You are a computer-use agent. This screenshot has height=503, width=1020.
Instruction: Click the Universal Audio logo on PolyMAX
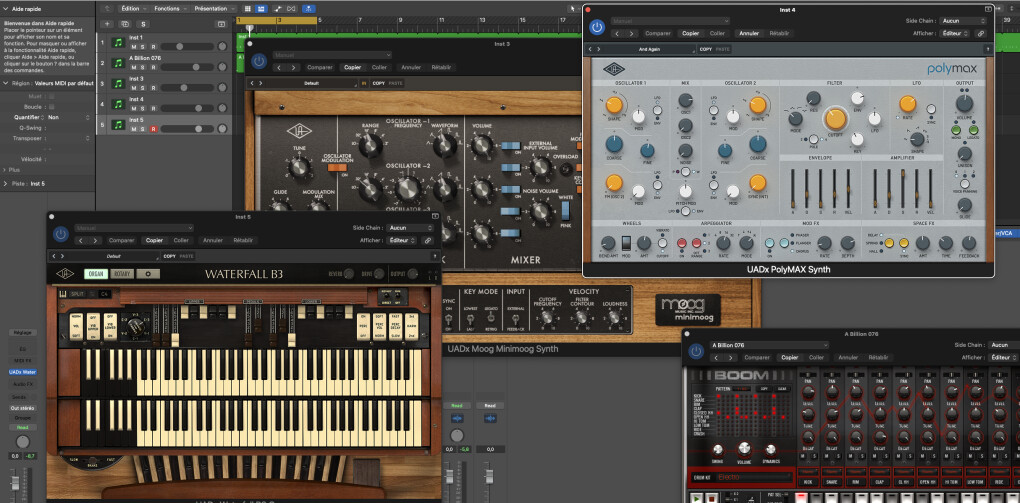(x=613, y=69)
